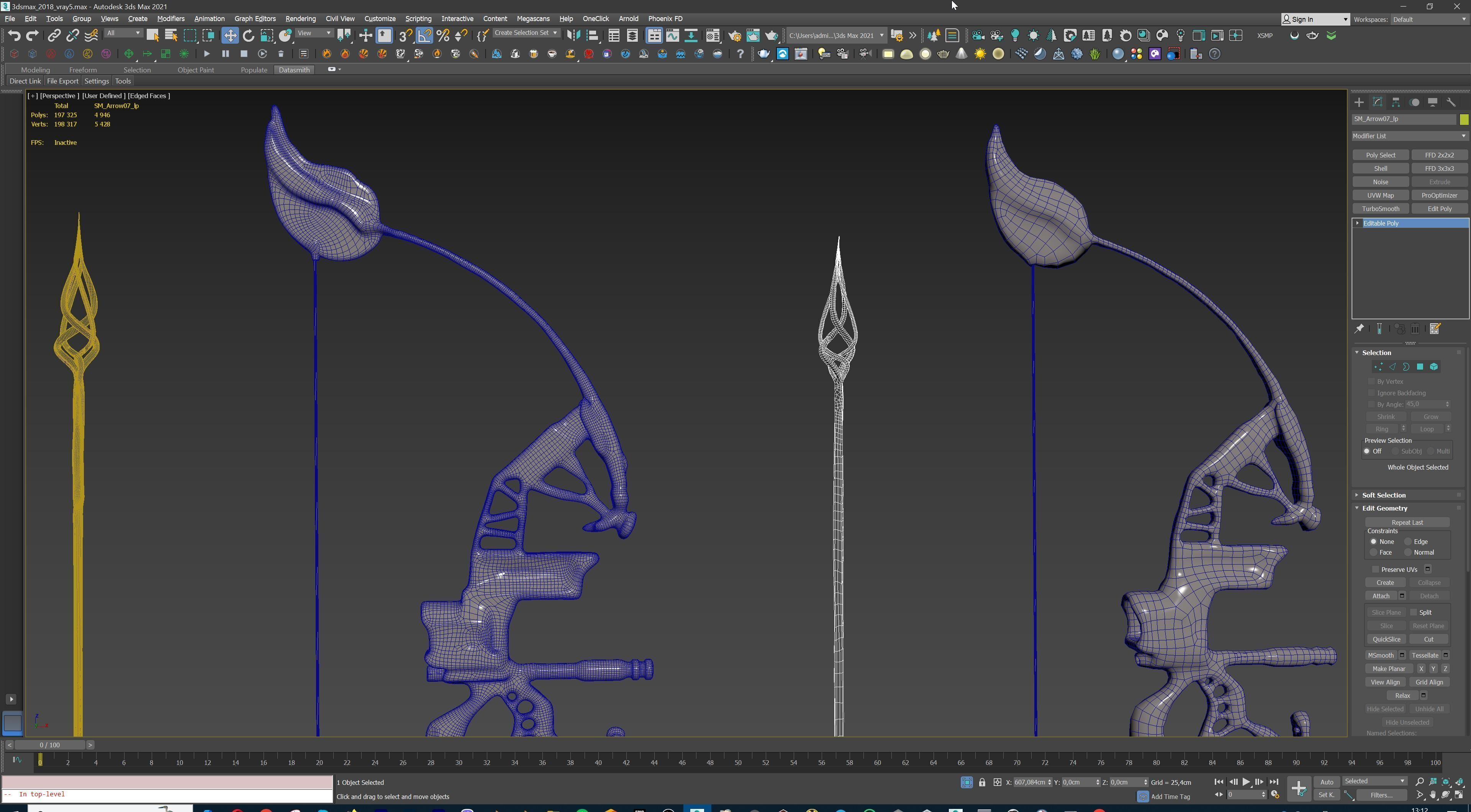Open the Utilities wrench panel icon
The image size is (1471, 812).
1451,102
